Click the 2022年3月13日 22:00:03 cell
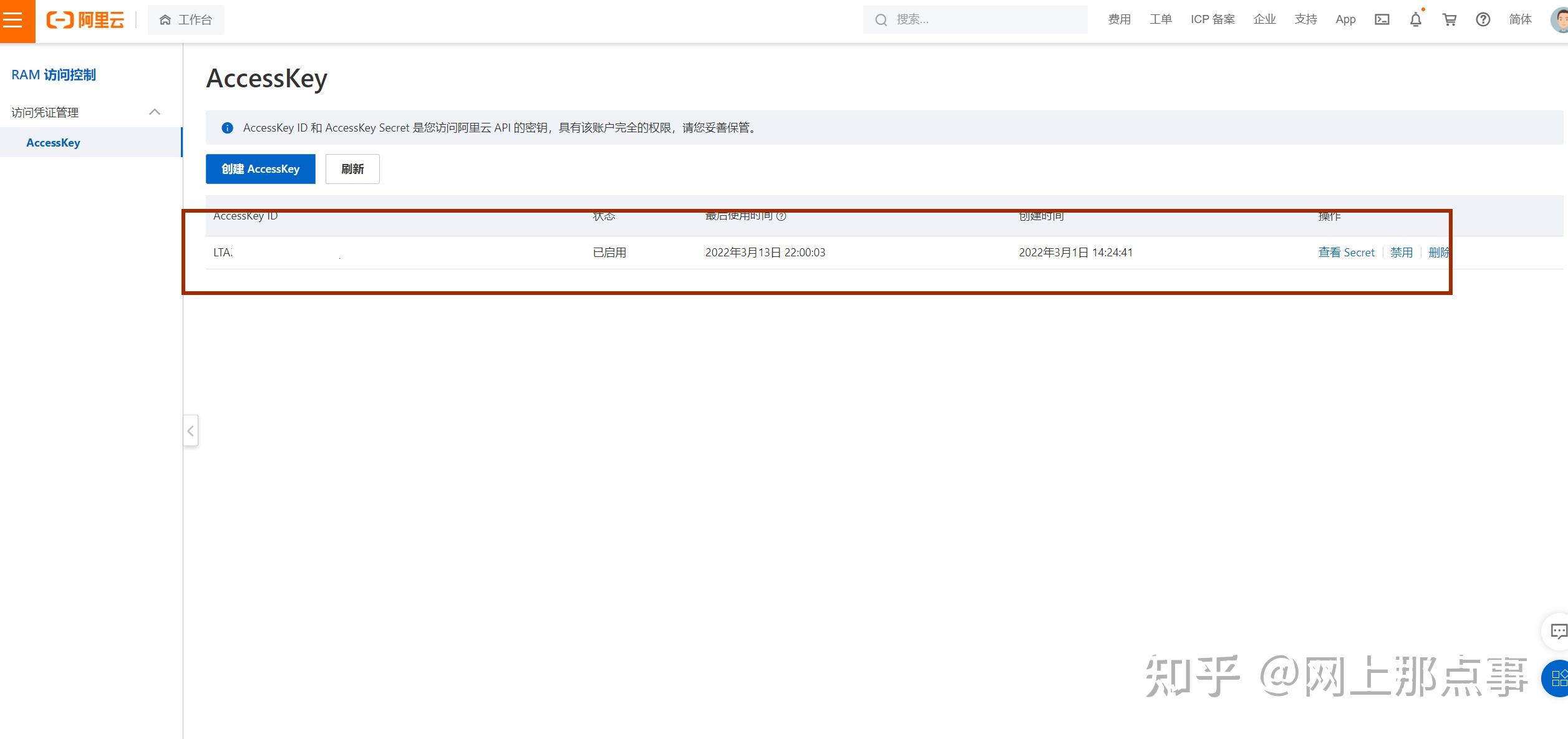1568x739 pixels. (x=765, y=253)
